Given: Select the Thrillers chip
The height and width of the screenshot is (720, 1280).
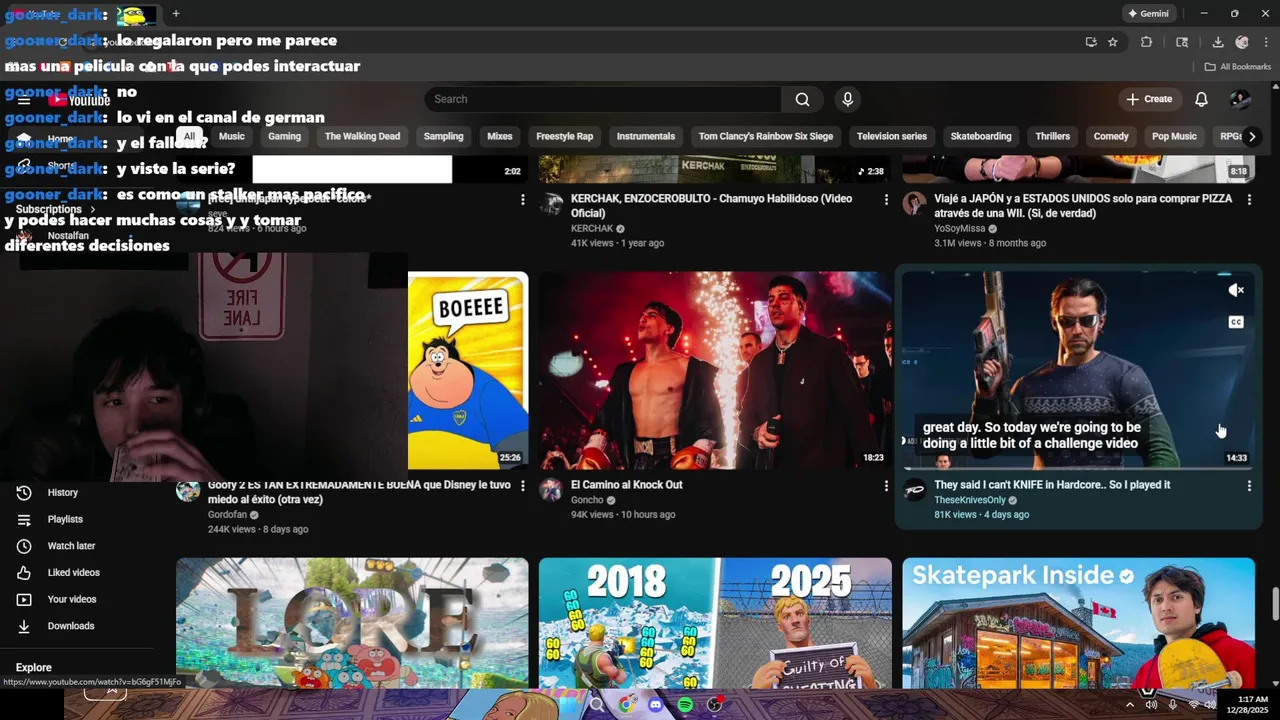Looking at the screenshot, I should coord(1052,136).
